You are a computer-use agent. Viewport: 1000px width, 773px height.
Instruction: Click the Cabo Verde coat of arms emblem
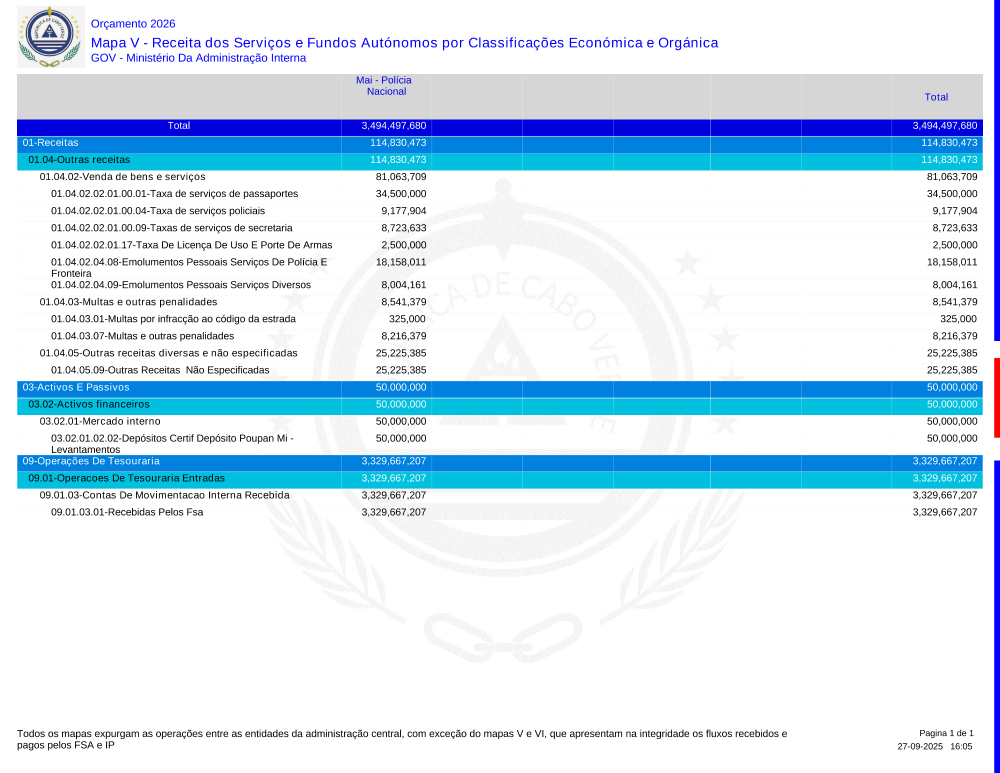[50, 36]
